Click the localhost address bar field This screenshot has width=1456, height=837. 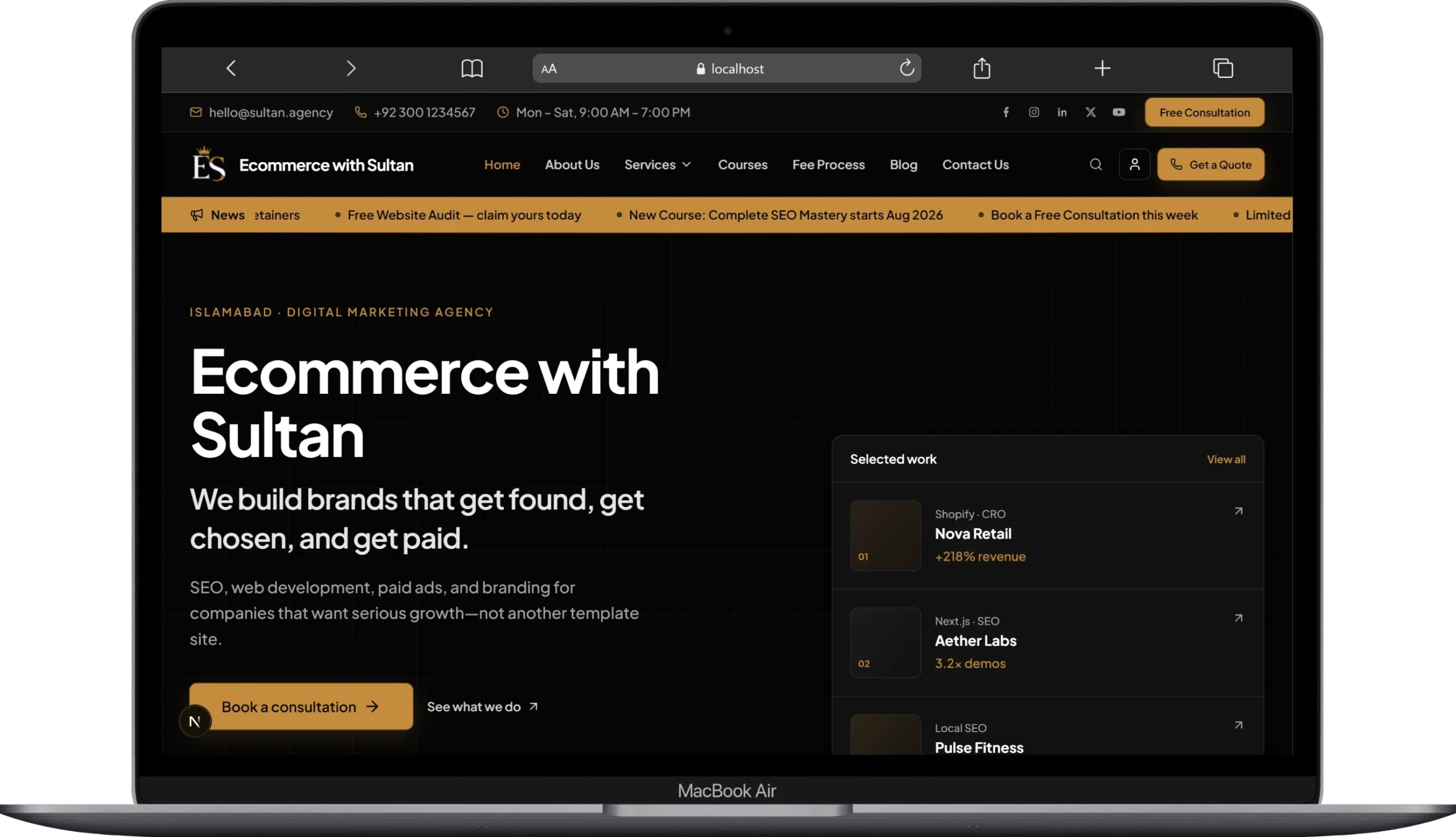[x=727, y=68]
